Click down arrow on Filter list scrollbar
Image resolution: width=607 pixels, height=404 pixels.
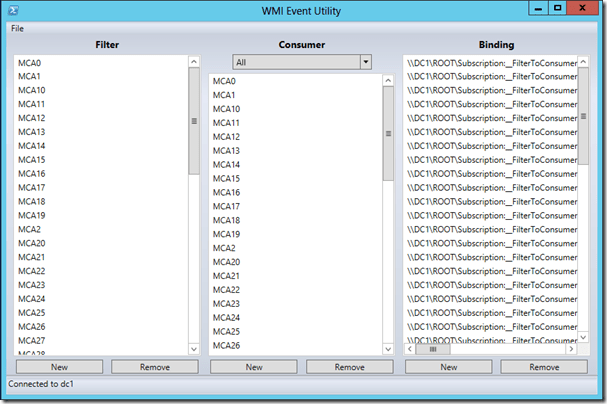(194, 349)
